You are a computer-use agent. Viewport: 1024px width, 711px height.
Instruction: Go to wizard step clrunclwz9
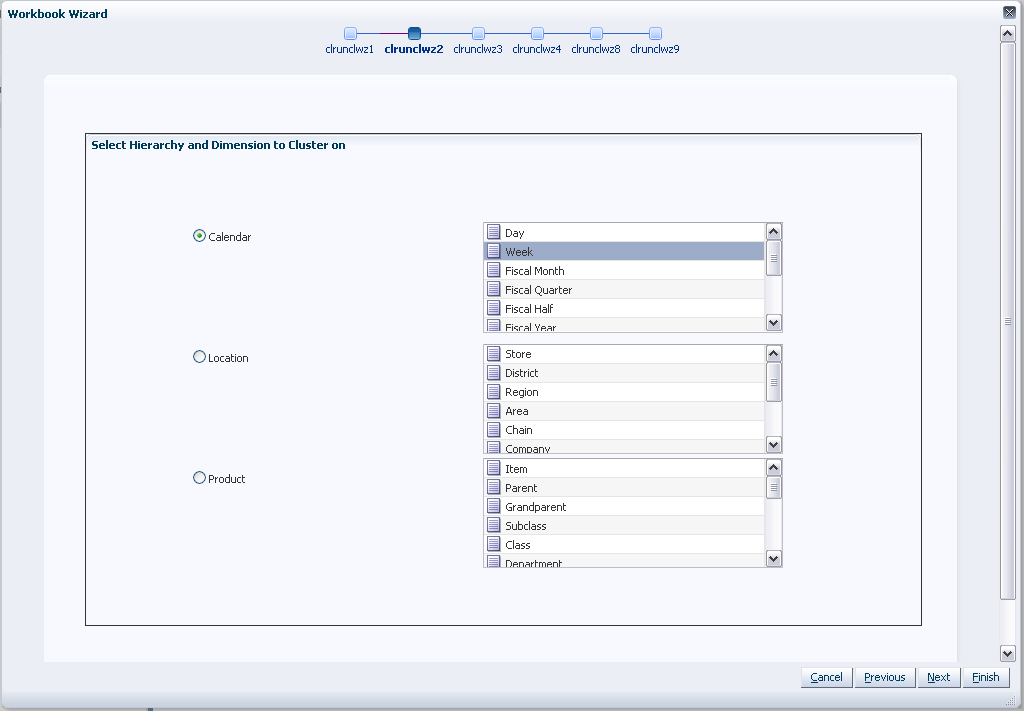[x=655, y=34]
